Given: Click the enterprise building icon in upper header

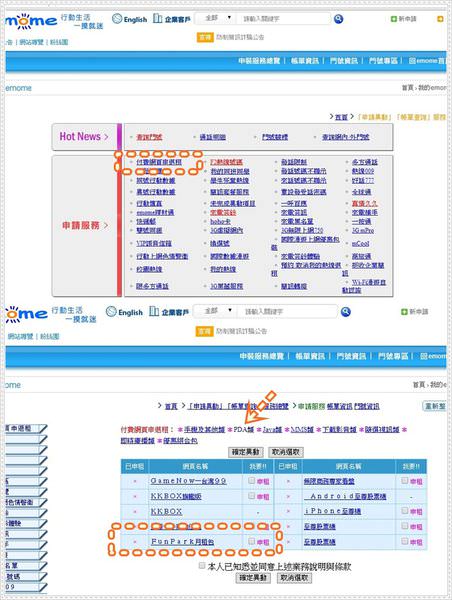Looking at the screenshot, I should [157, 18].
